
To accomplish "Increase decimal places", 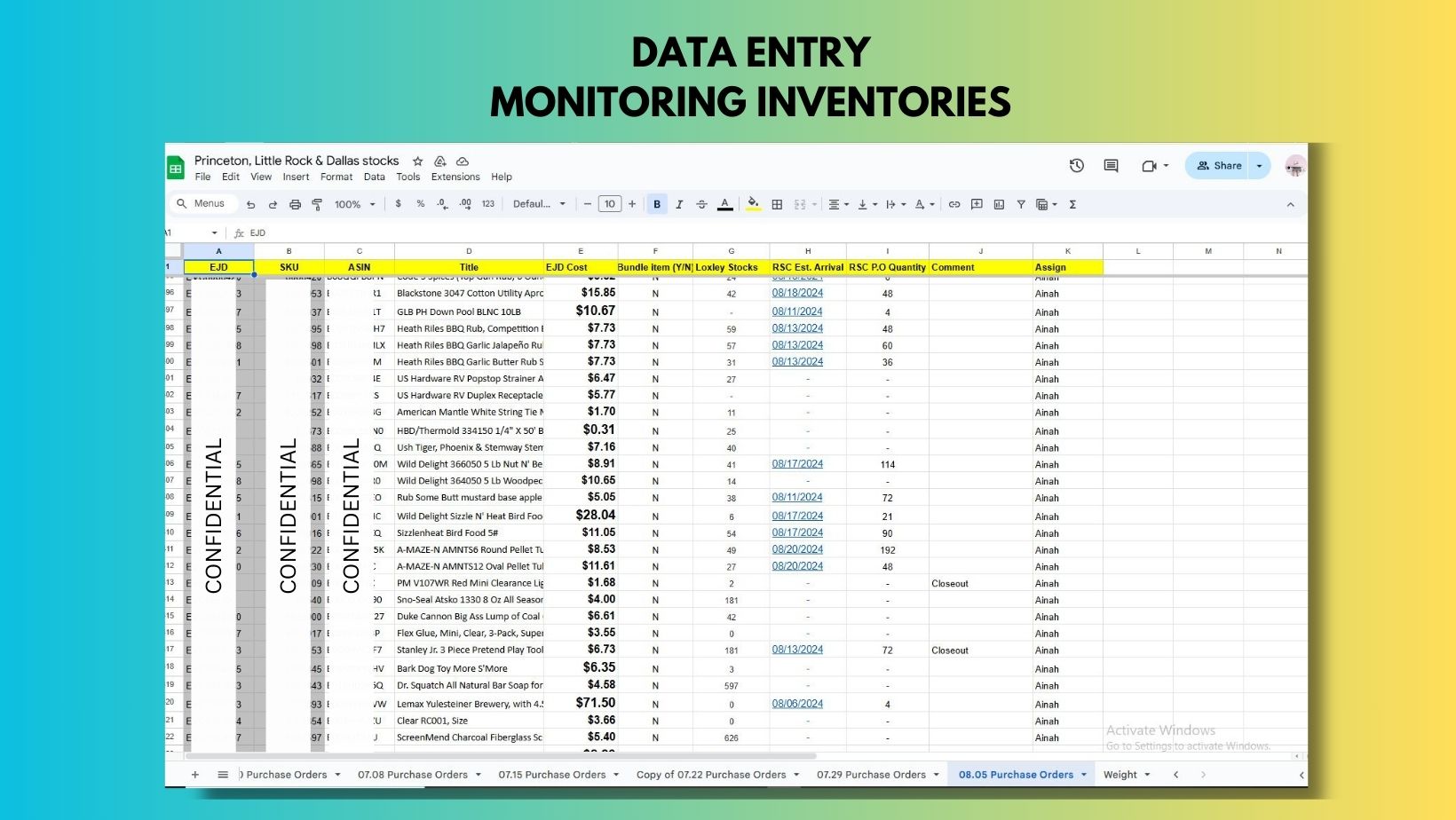I will 465,204.
